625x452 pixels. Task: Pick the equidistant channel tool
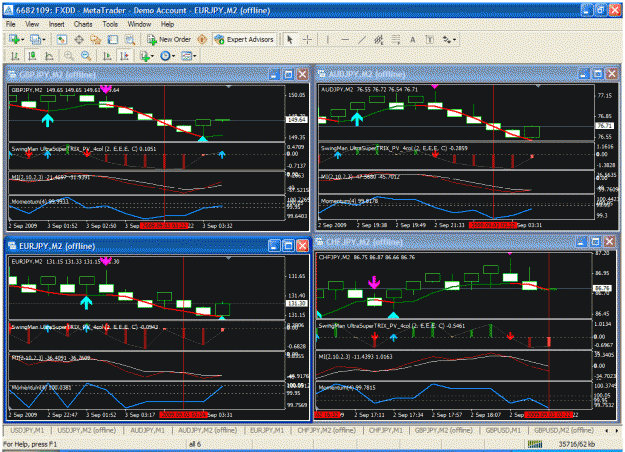[379, 39]
